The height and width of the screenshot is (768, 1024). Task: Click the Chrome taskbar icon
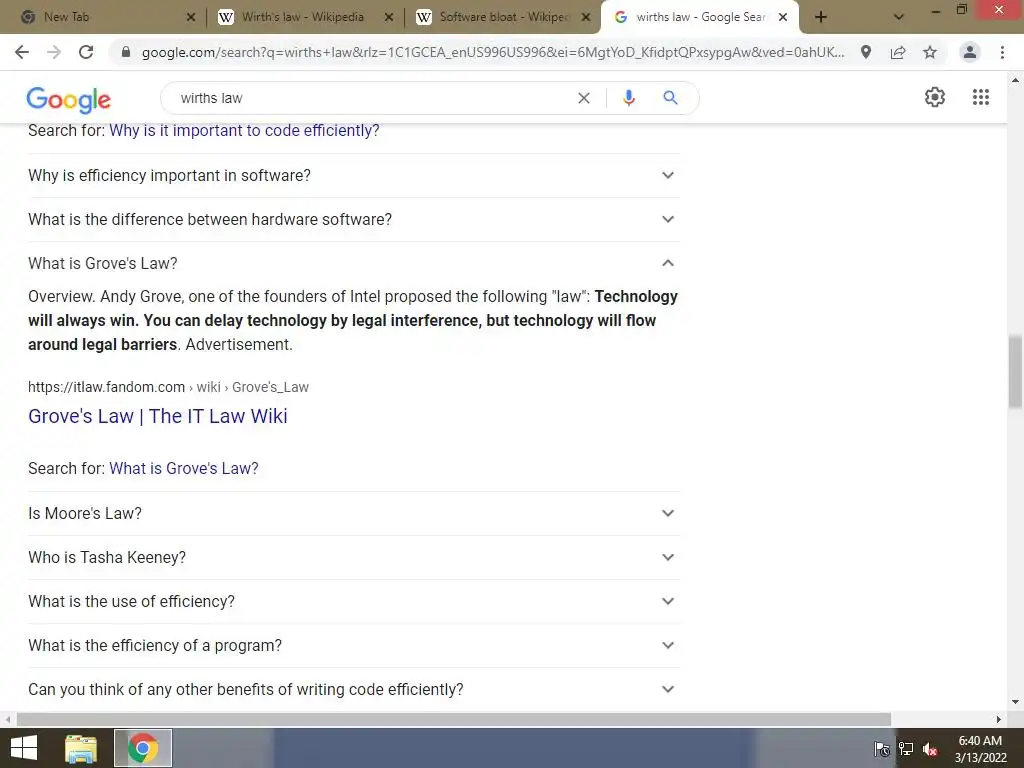pos(143,748)
